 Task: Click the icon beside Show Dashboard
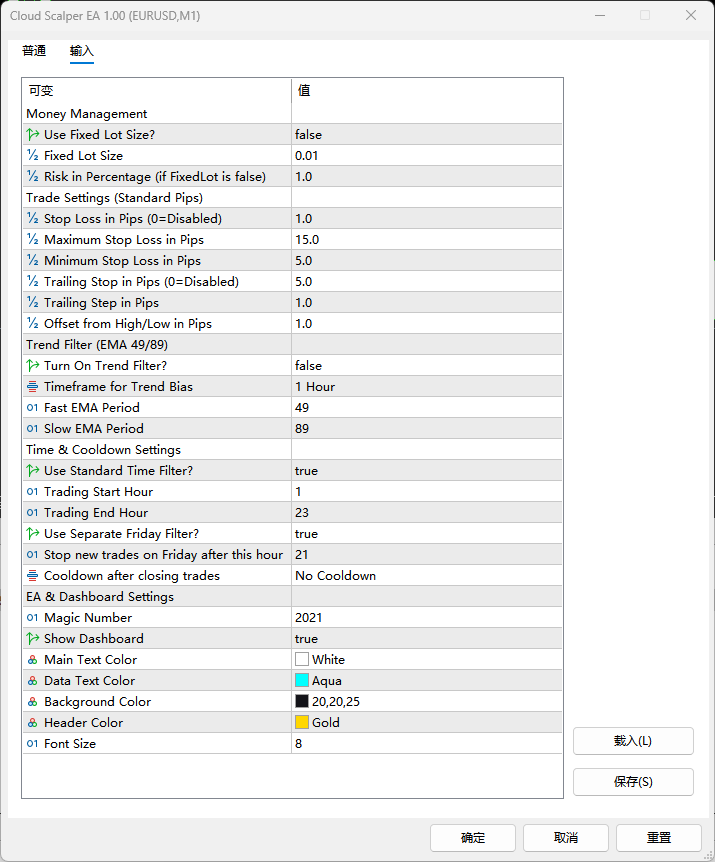tap(33, 638)
